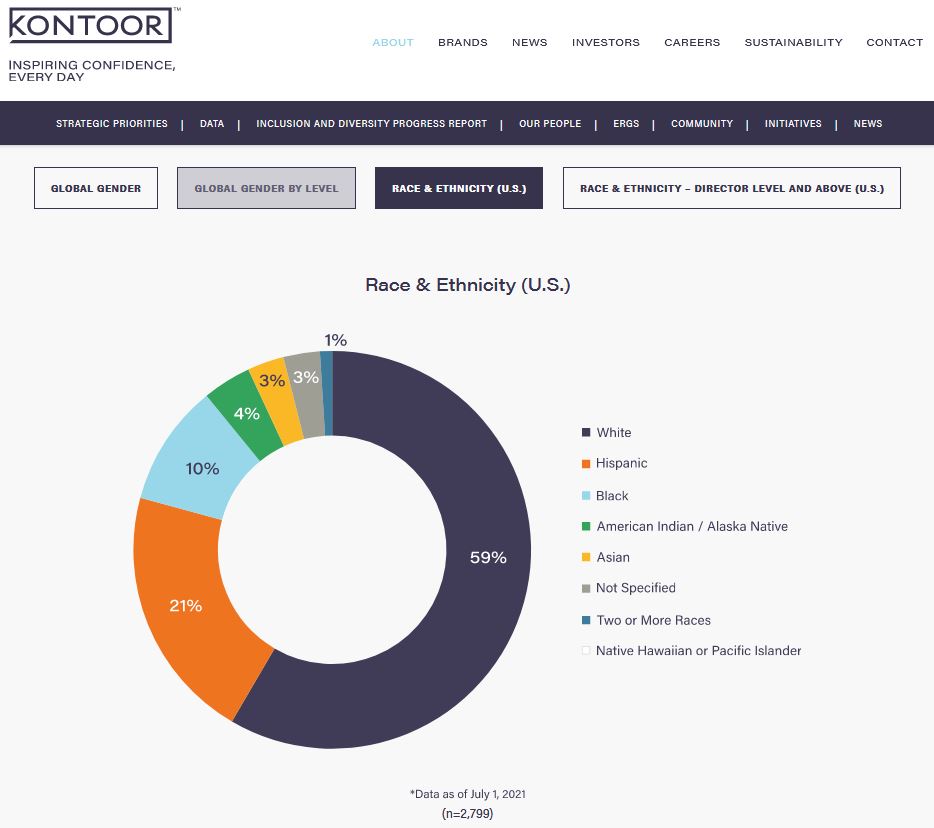The image size is (934, 828).
Task: Open the Careers navigation link
Action: [x=692, y=42]
